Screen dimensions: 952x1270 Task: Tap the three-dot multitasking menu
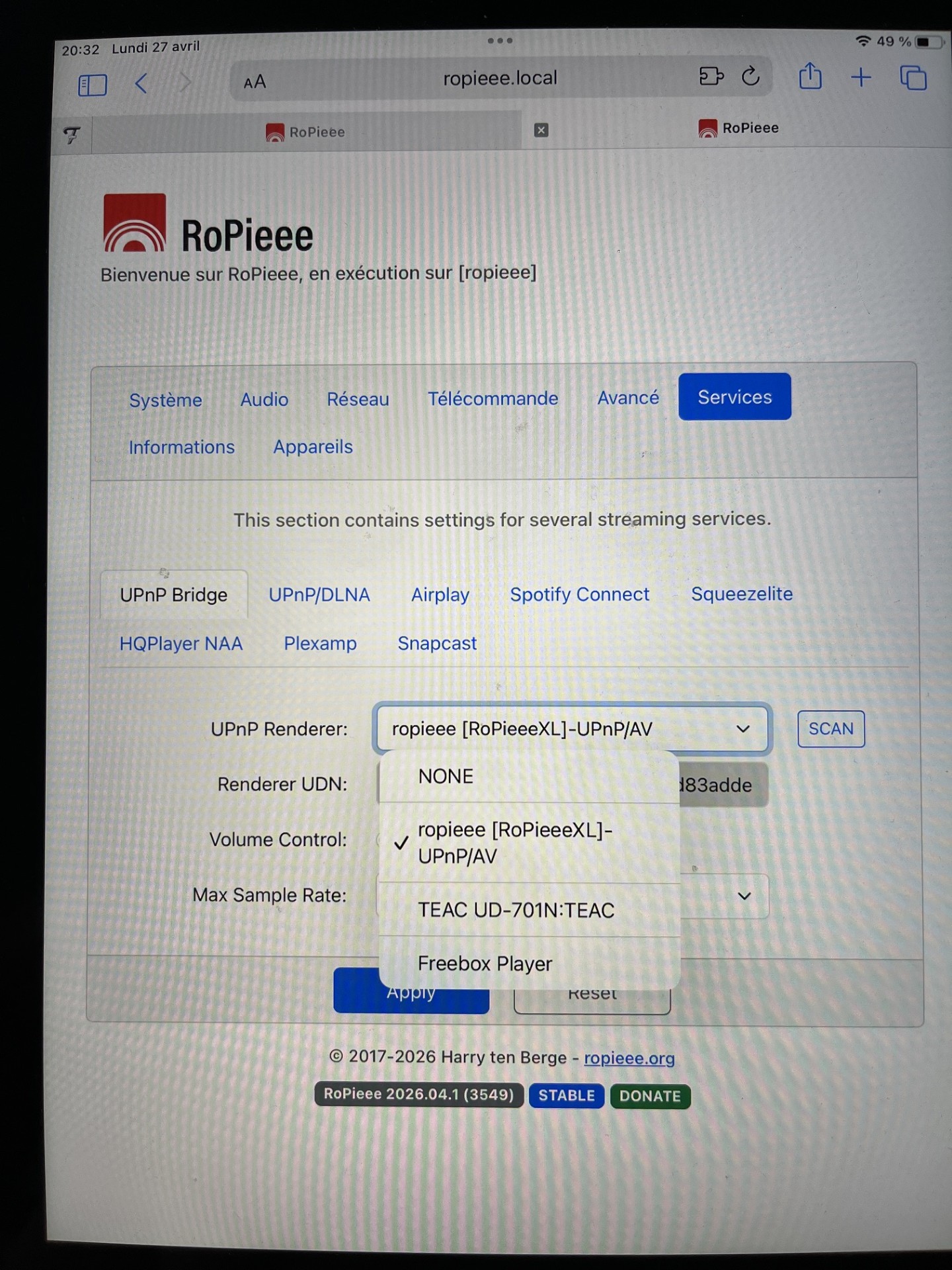[500, 40]
